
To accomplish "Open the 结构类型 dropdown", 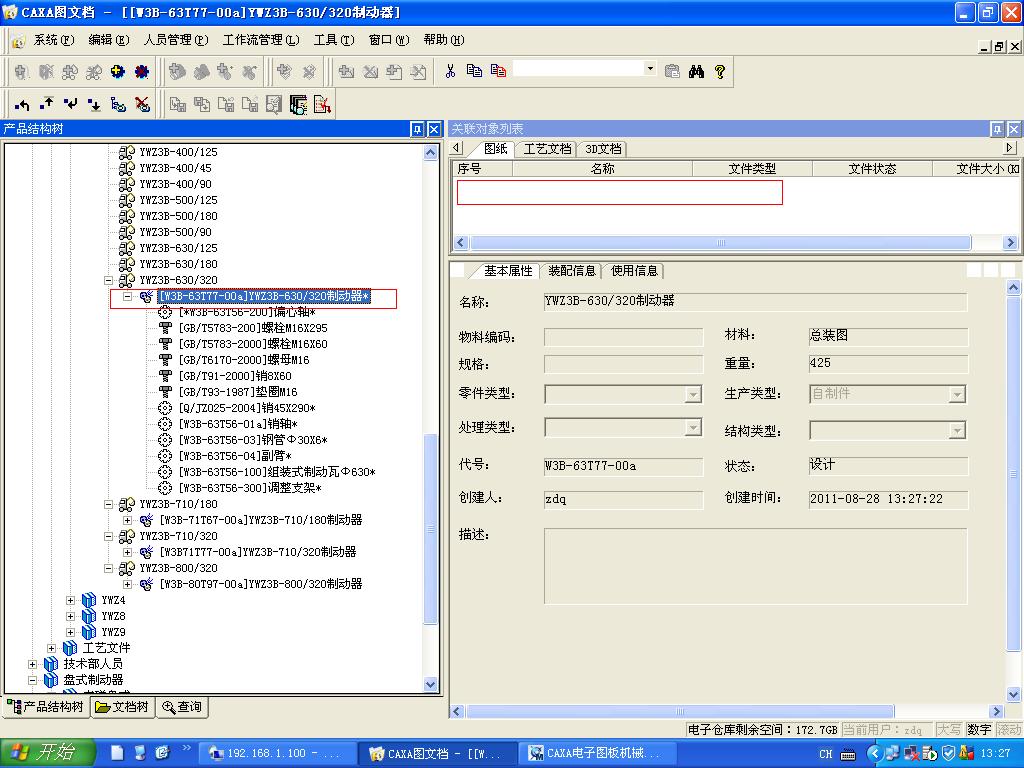I will [957, 431].
